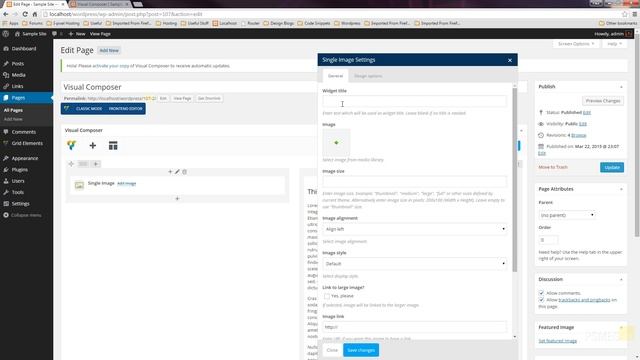This screenshot has height=360, width=640.
Task: Open the Appearance menu
Action: tap(24, 158)
